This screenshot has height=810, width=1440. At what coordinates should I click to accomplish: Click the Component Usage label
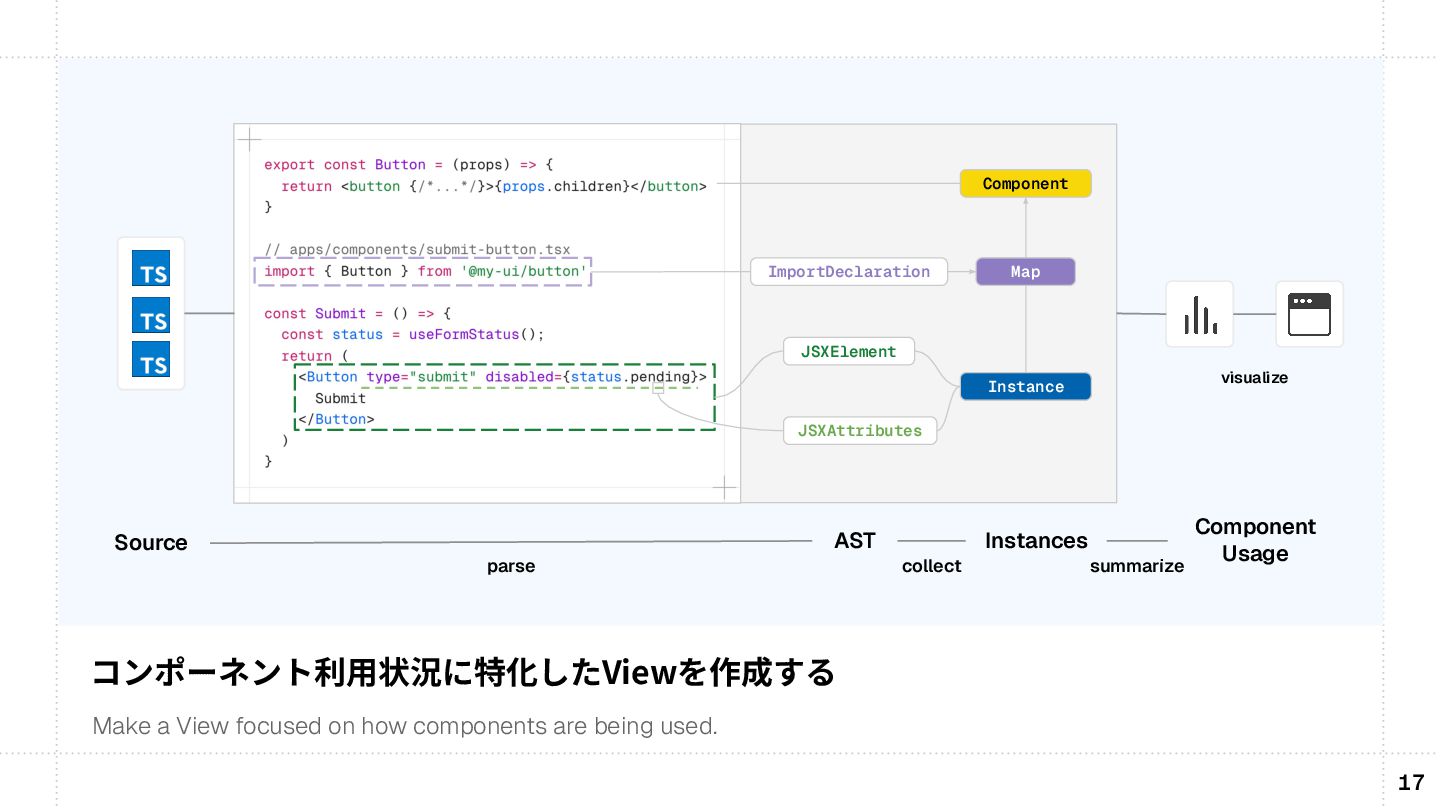[1255, 540]
